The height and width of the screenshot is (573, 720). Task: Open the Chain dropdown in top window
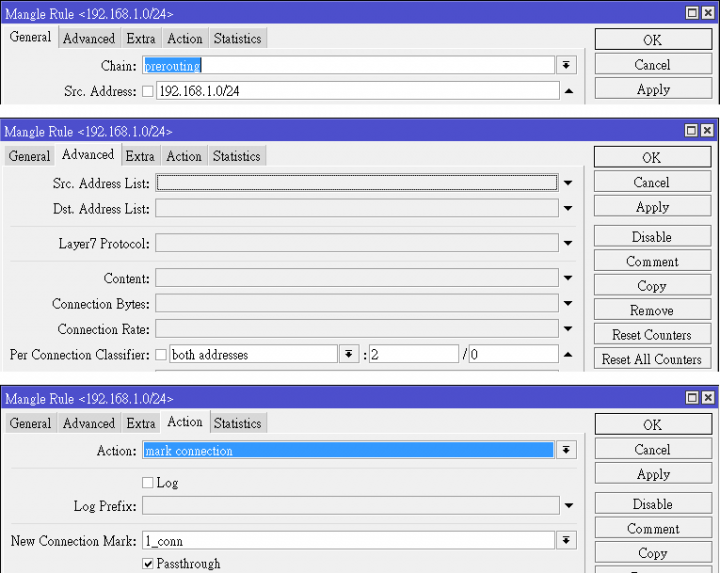[x=566, y=65]
